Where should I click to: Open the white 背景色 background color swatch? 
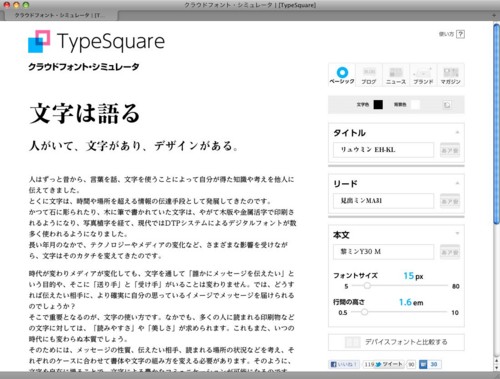415,105
